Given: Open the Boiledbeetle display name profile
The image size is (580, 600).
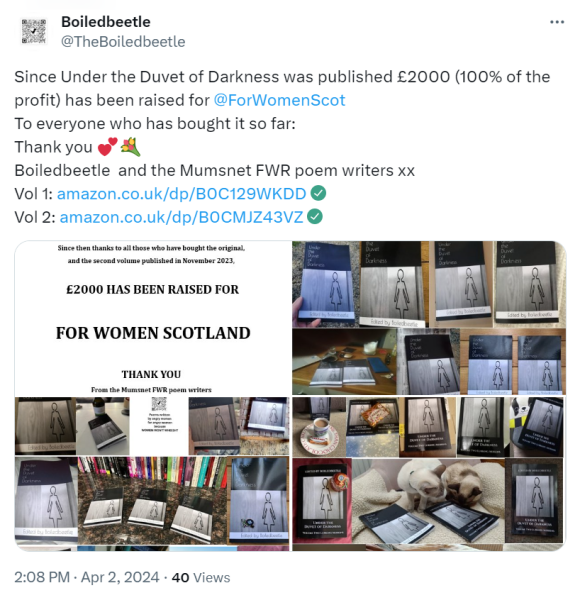Looking at the screenshot, I should [x=106, y=22].
